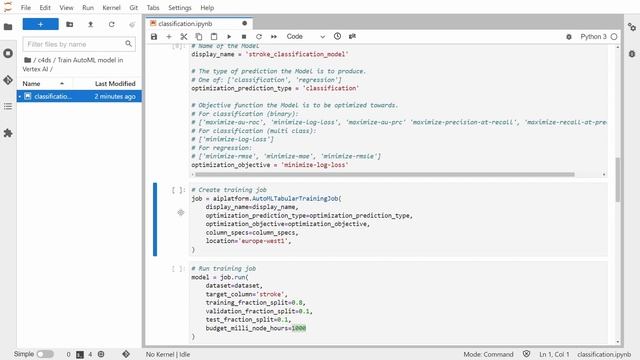The width and height of the screenshot is (640, 360).
Task: Click the git diamond icon in status bar
Action: (126, 354)
